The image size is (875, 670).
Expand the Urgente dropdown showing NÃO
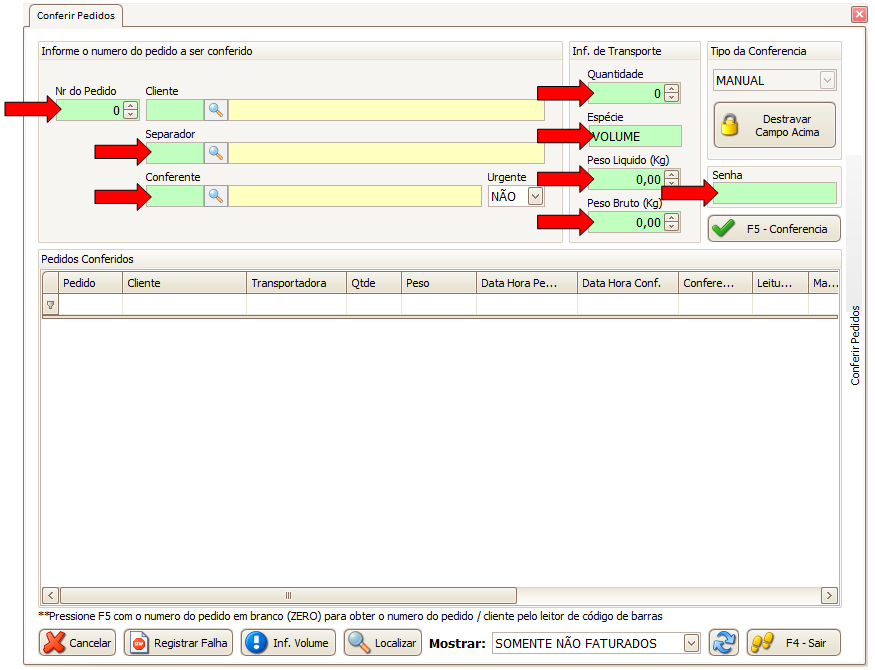point(536,197)
